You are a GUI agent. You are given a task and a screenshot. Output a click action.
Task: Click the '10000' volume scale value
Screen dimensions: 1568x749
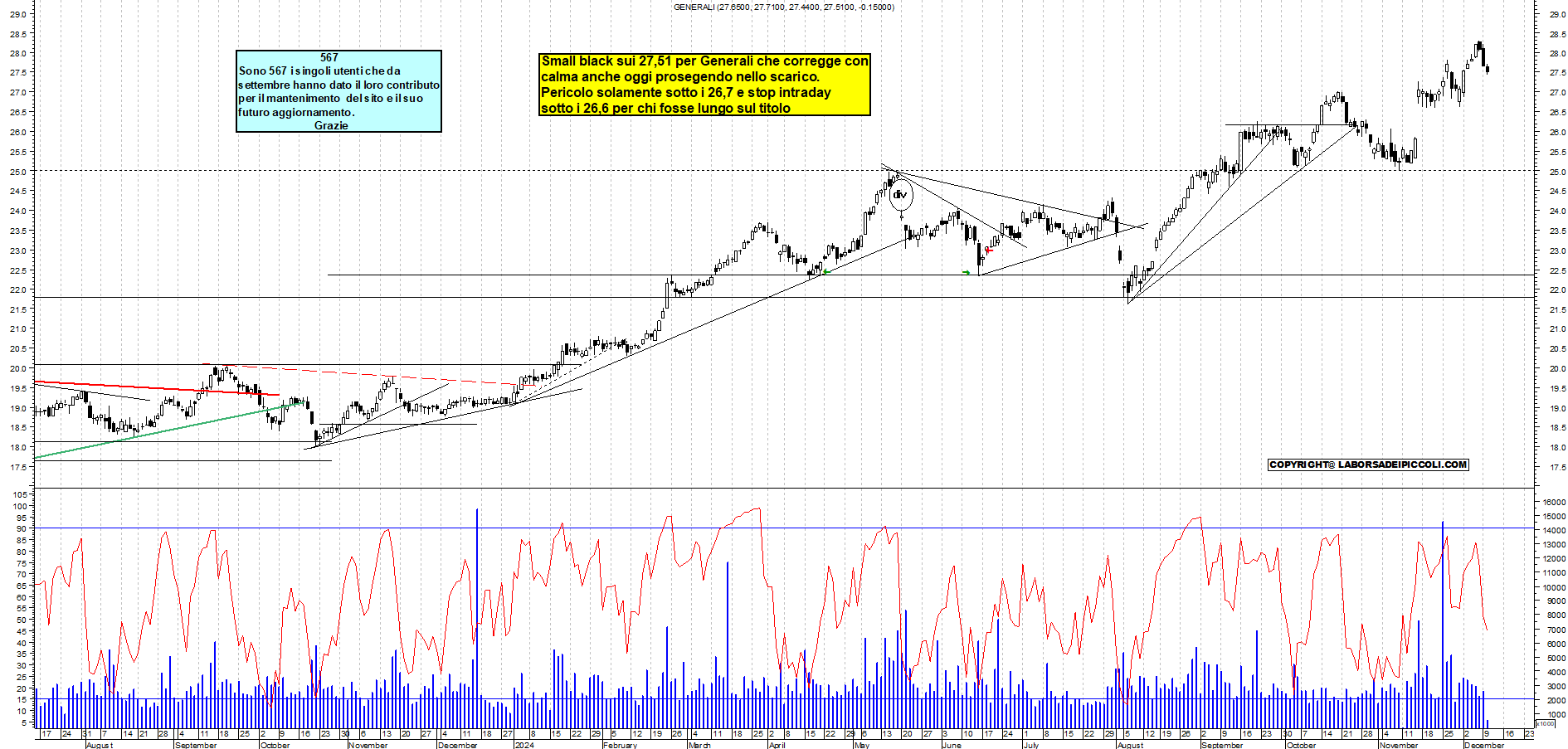pyautogui.click(x=1554, y=587)
